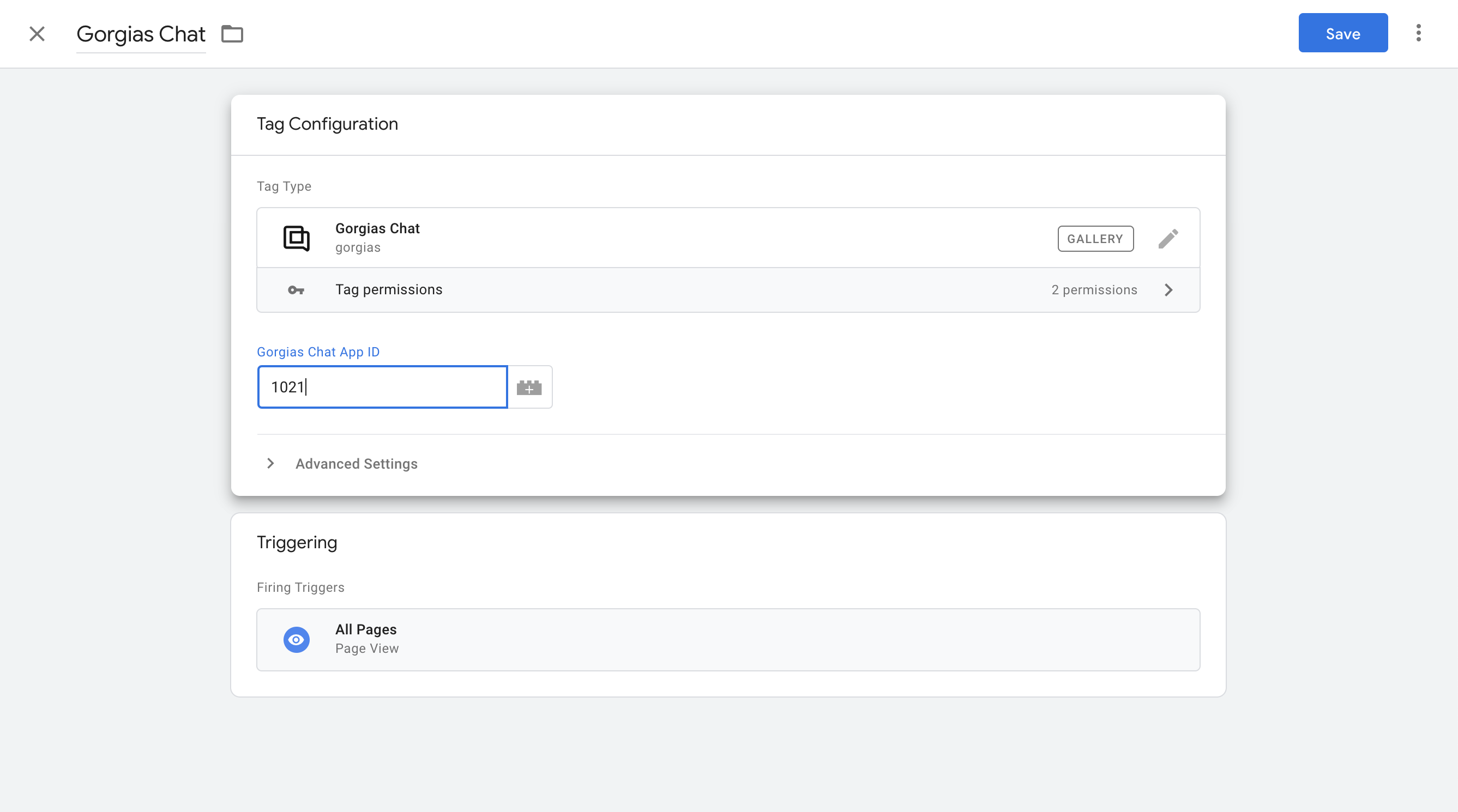Screen dimensions: 1458x812
Task: Open Tag permissions row label
Action: tap(389, 290)
